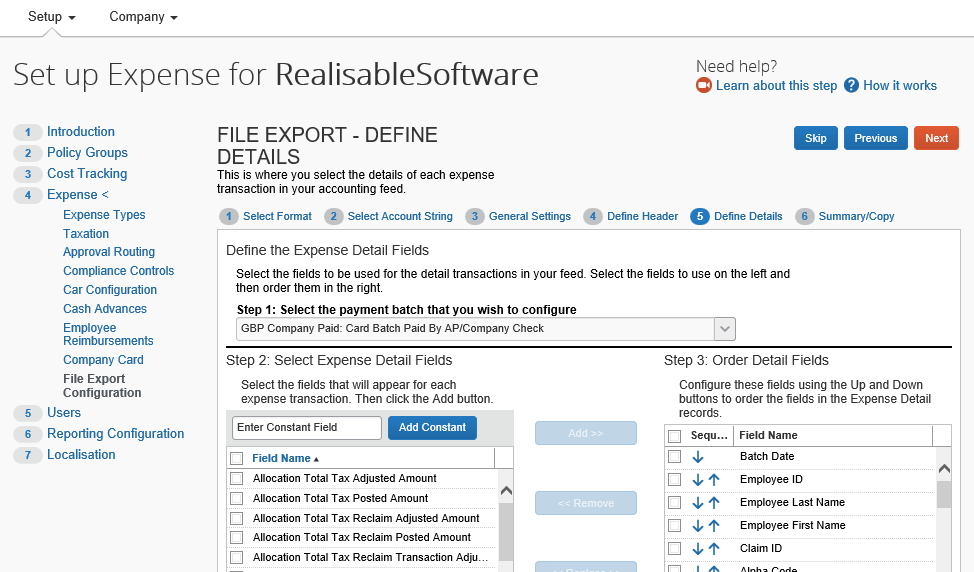This screenshot has height=572, width=974.
Task: Move Employee ID up with arrow
Action: [714, 480]
